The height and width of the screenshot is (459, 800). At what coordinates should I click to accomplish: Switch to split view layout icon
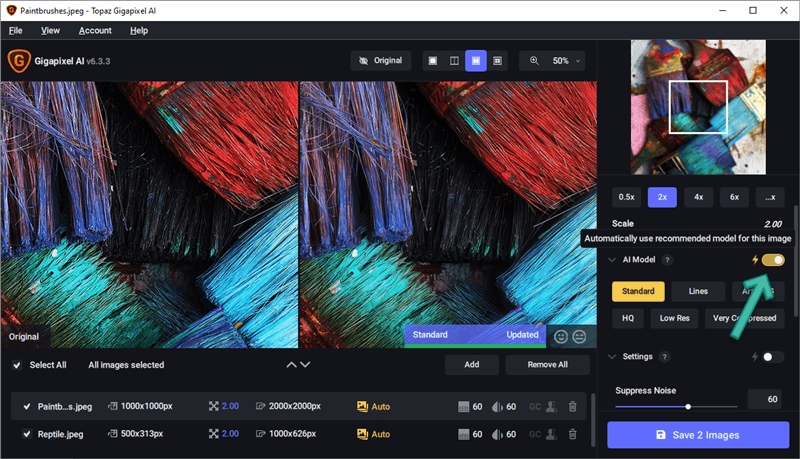click(454, 61)
